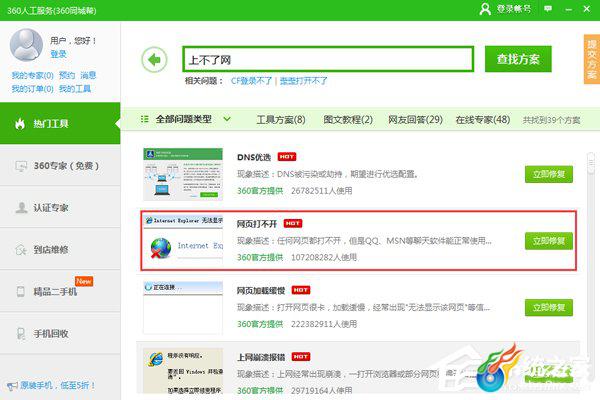The width and height of the screenshot is (600, 400).
Task: Switch to 网友回答(29) tab
Action: (415, 119)
